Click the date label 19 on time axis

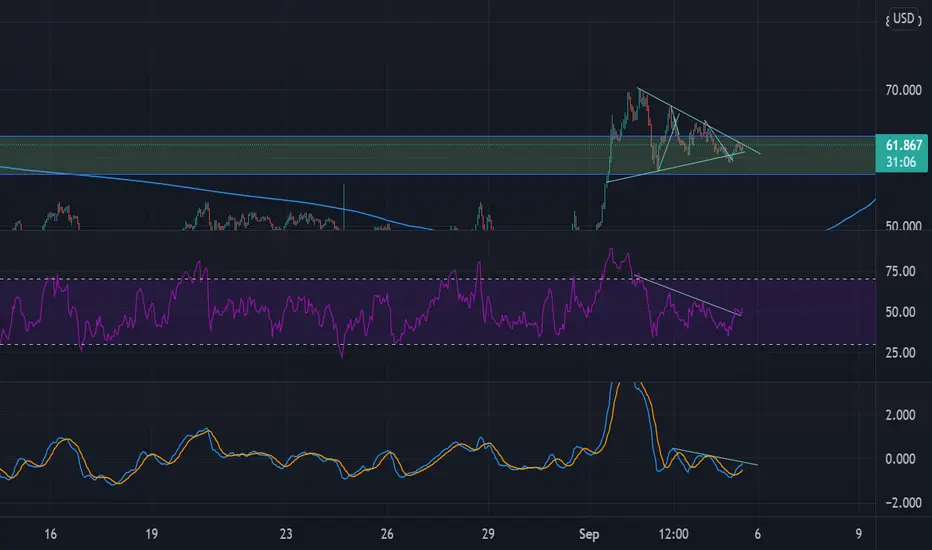point(152,534)
